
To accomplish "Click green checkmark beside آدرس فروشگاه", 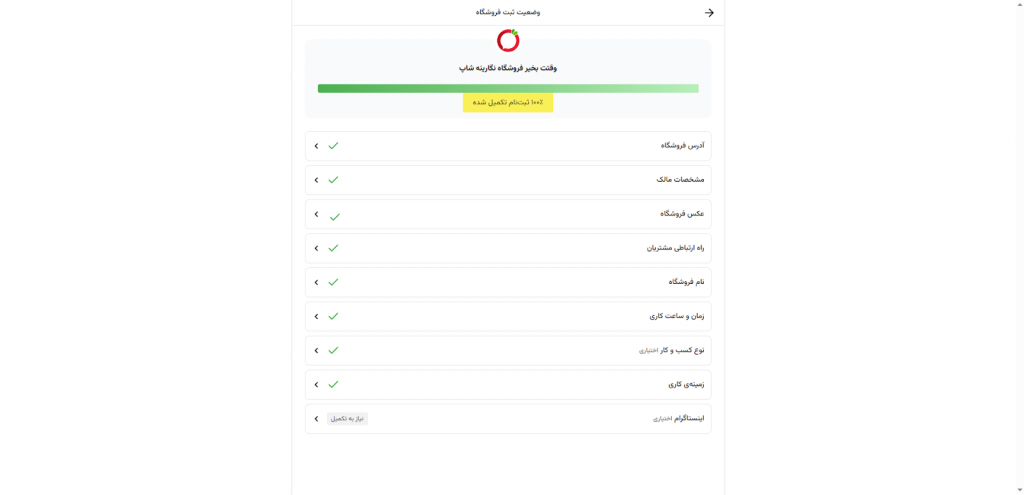I will coord(333,146).
